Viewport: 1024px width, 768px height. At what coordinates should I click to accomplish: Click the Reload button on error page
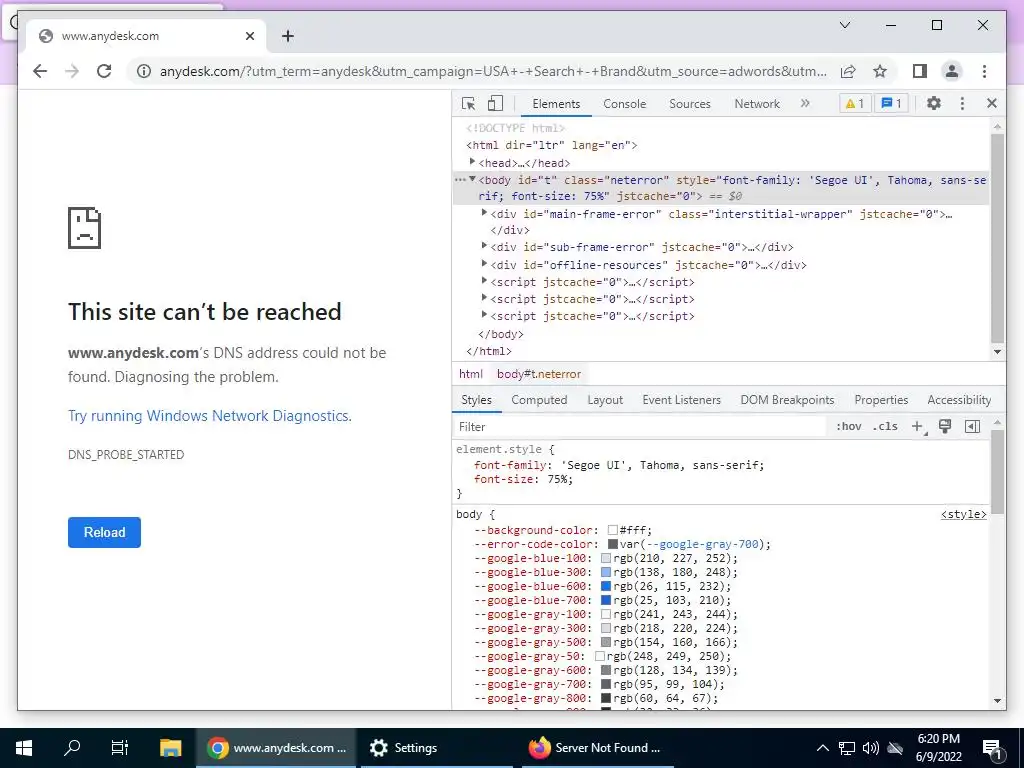point(104,532)
